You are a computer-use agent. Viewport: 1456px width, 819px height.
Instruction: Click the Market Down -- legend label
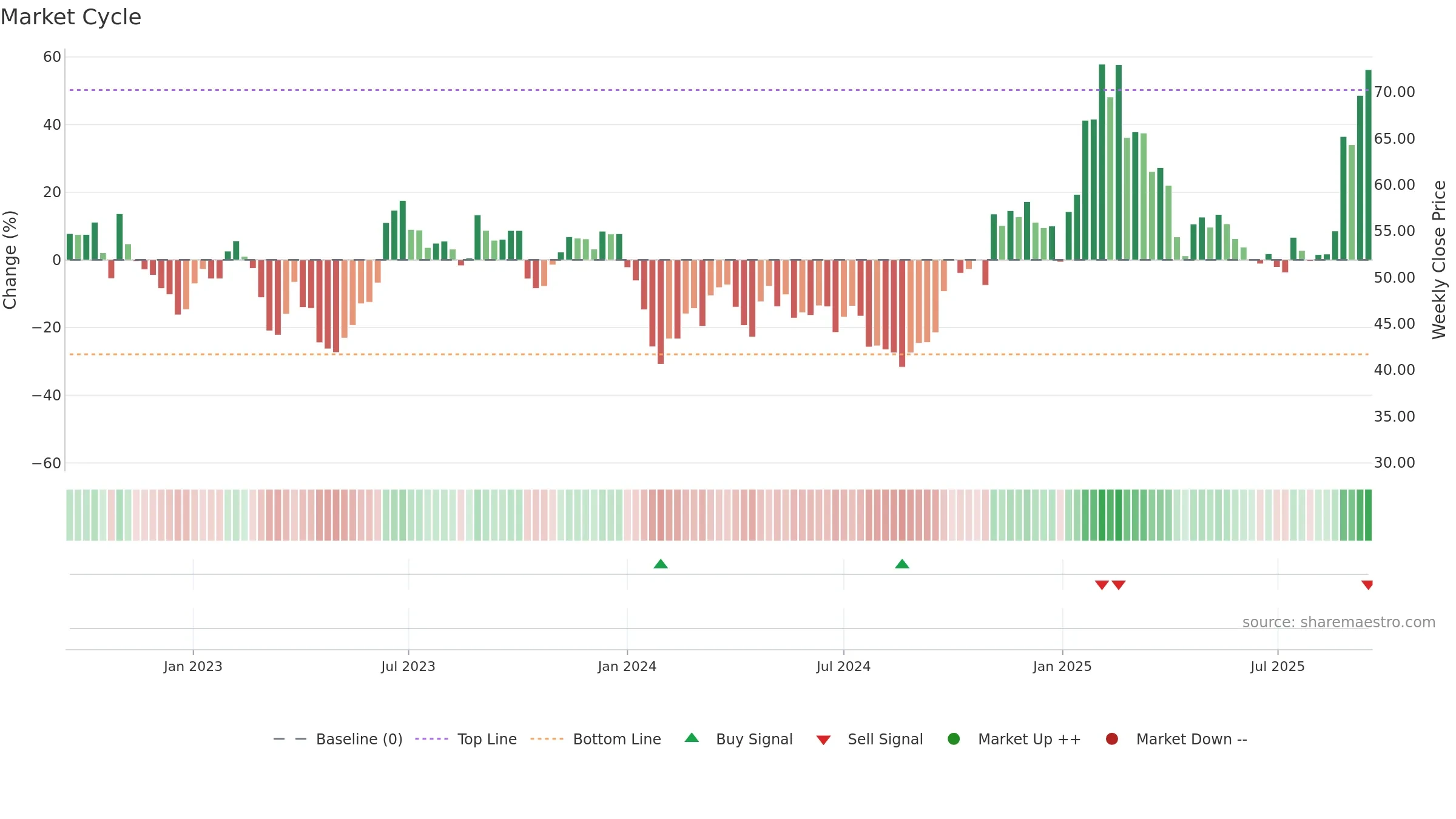1191,739
